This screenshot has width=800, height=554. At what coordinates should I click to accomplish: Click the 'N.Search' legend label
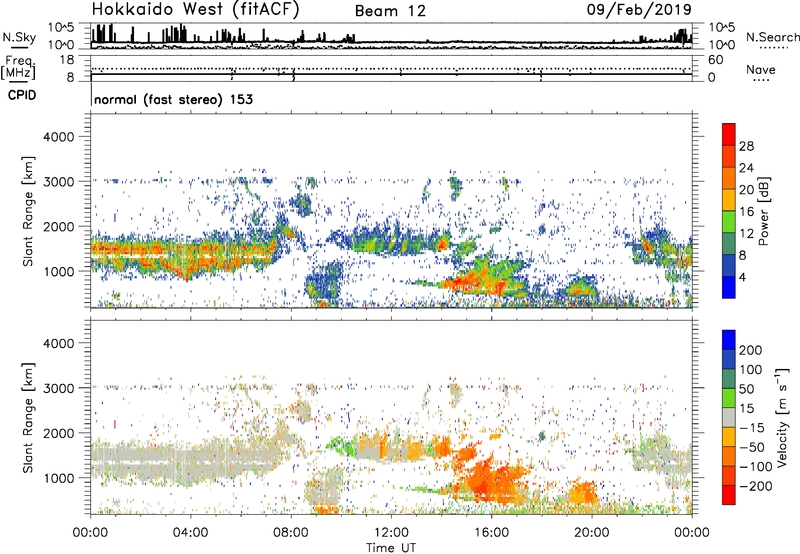[x=773, y=37]
